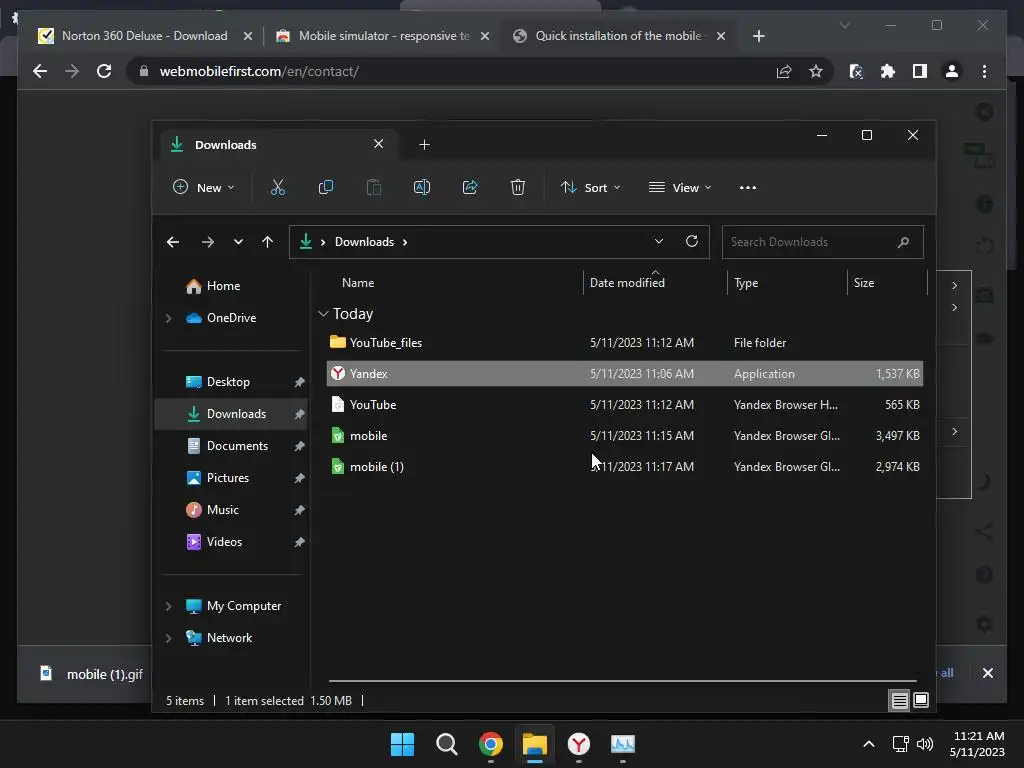This screenshot has height=768, width=1024.
Task: Close the Chrome downloads bar
Action: click(x=987, y=673)
